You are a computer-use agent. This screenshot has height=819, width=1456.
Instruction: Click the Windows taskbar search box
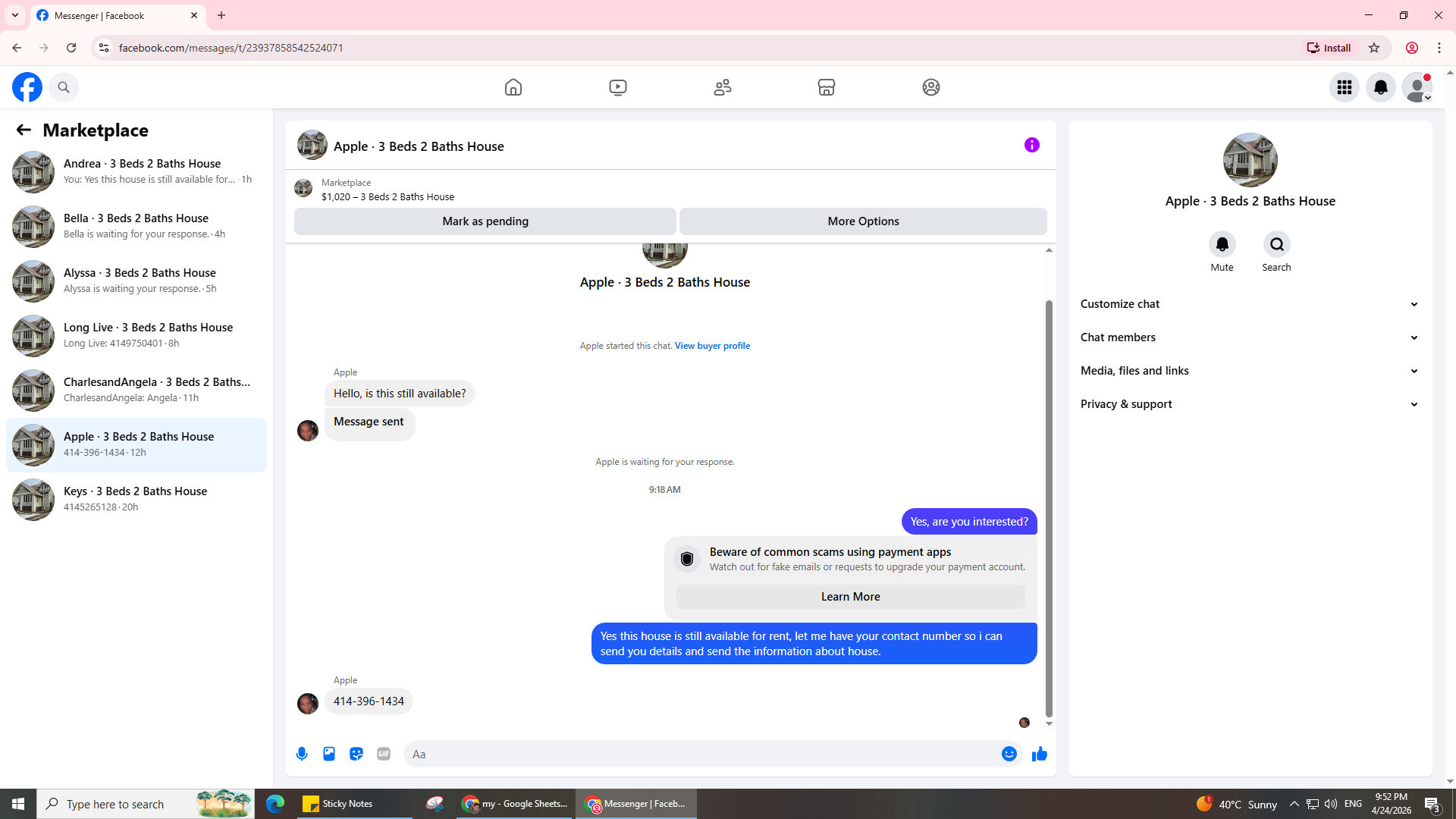(x=146, y=804)
